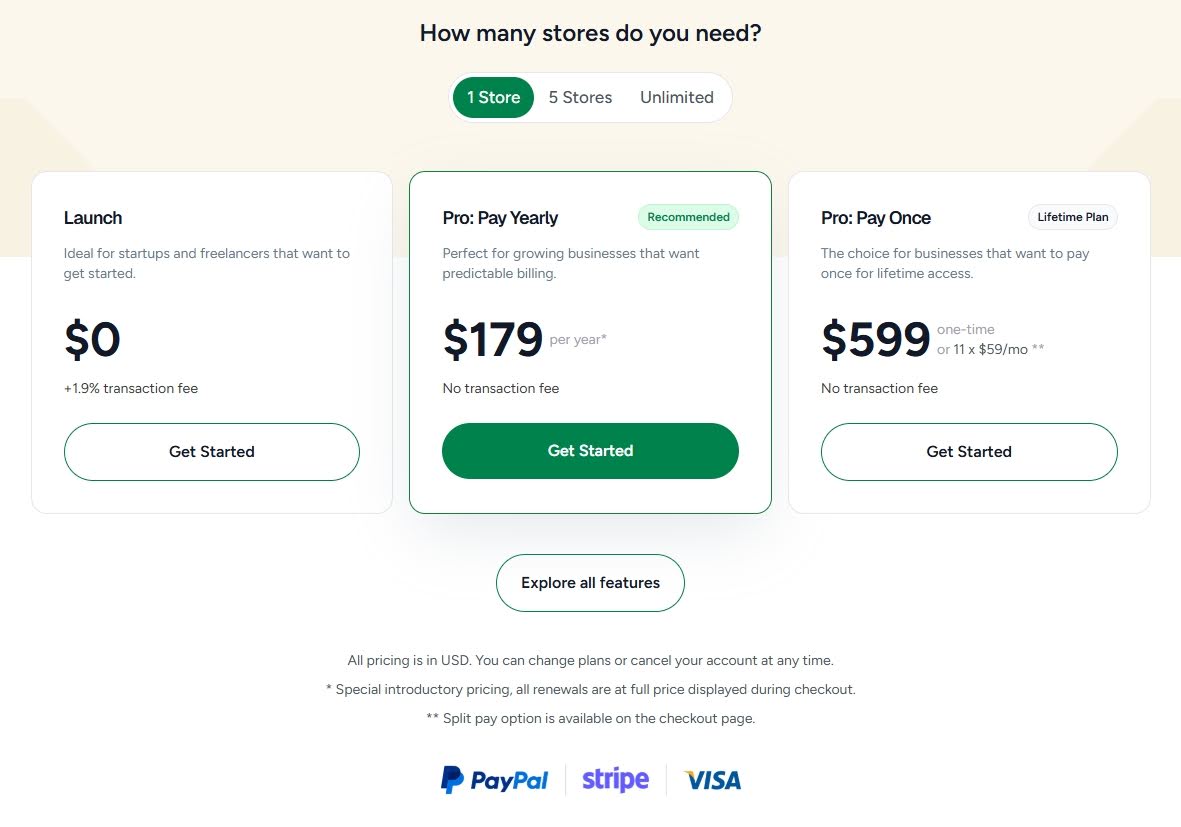Select the 1 Store option

pyautogui.click(x=492, y=97)
